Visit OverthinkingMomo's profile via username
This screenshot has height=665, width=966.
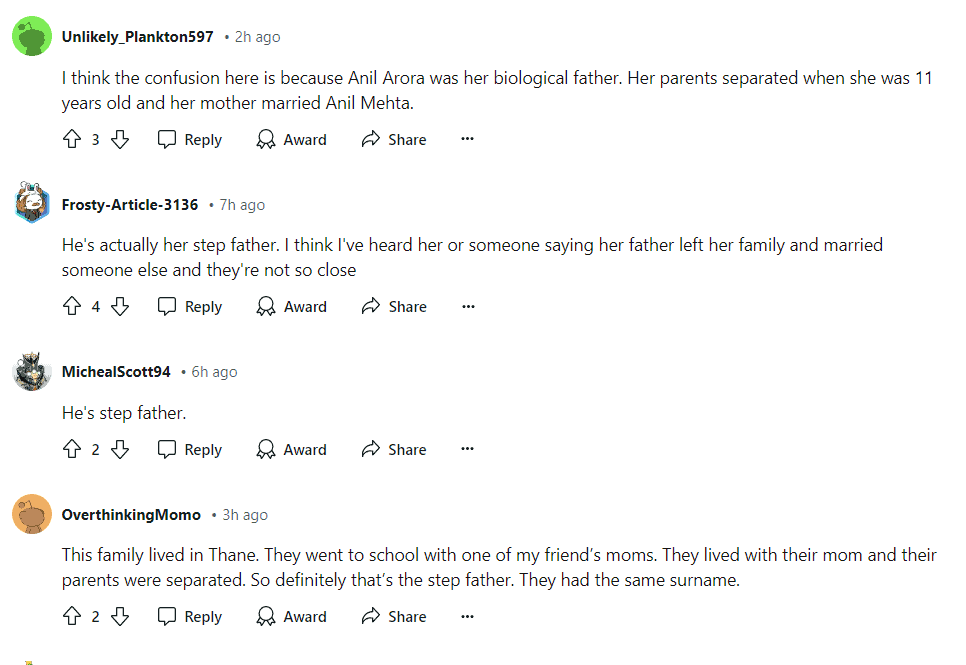131,515
